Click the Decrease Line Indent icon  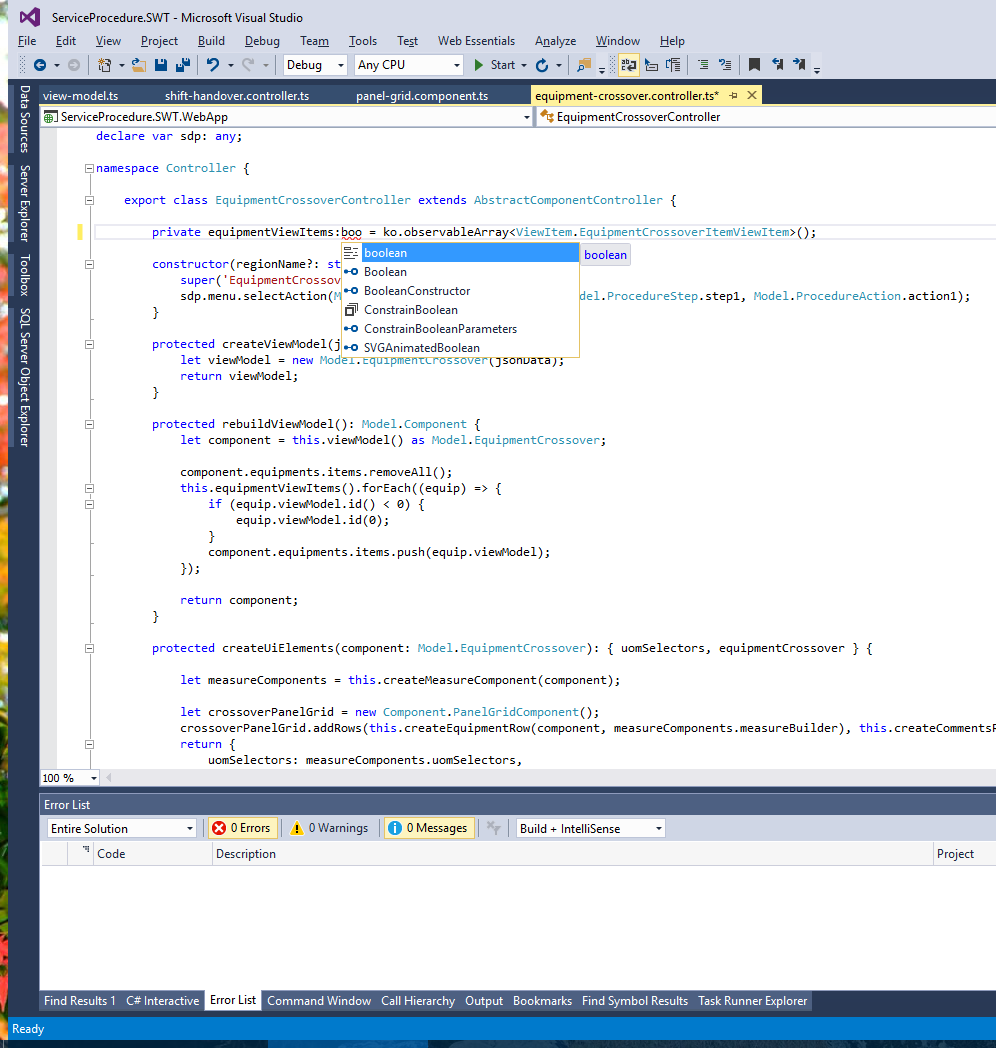click(703, 65)
